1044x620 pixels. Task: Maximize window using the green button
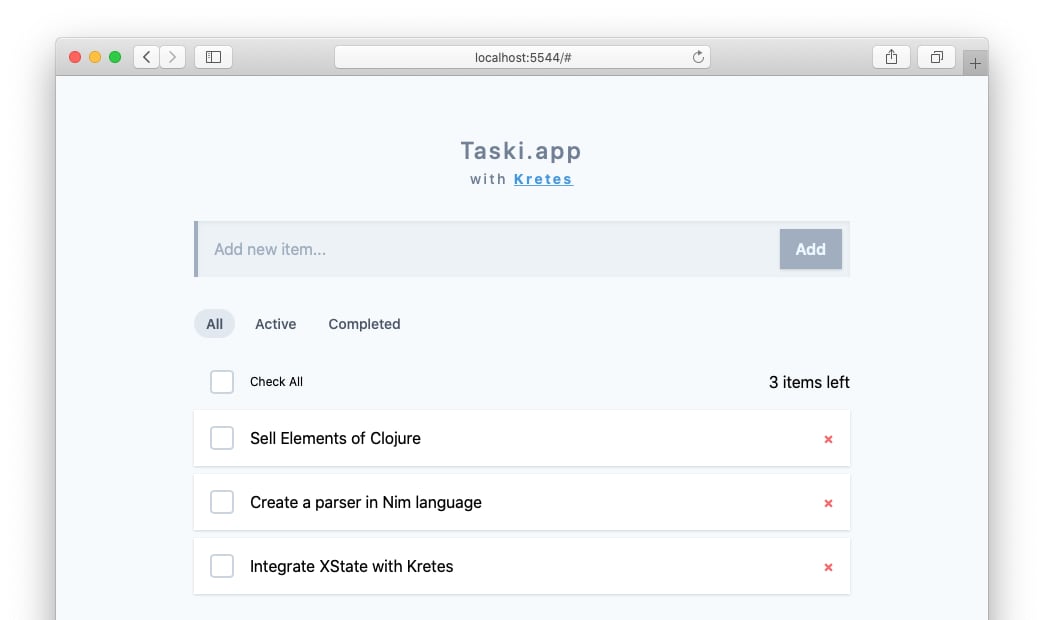[115, 57]
